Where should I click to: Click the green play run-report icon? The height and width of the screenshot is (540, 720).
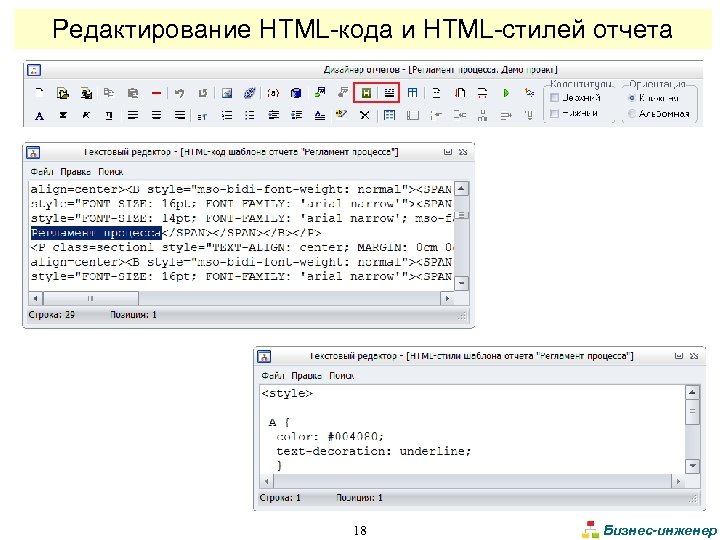click(x=506, y=93)
